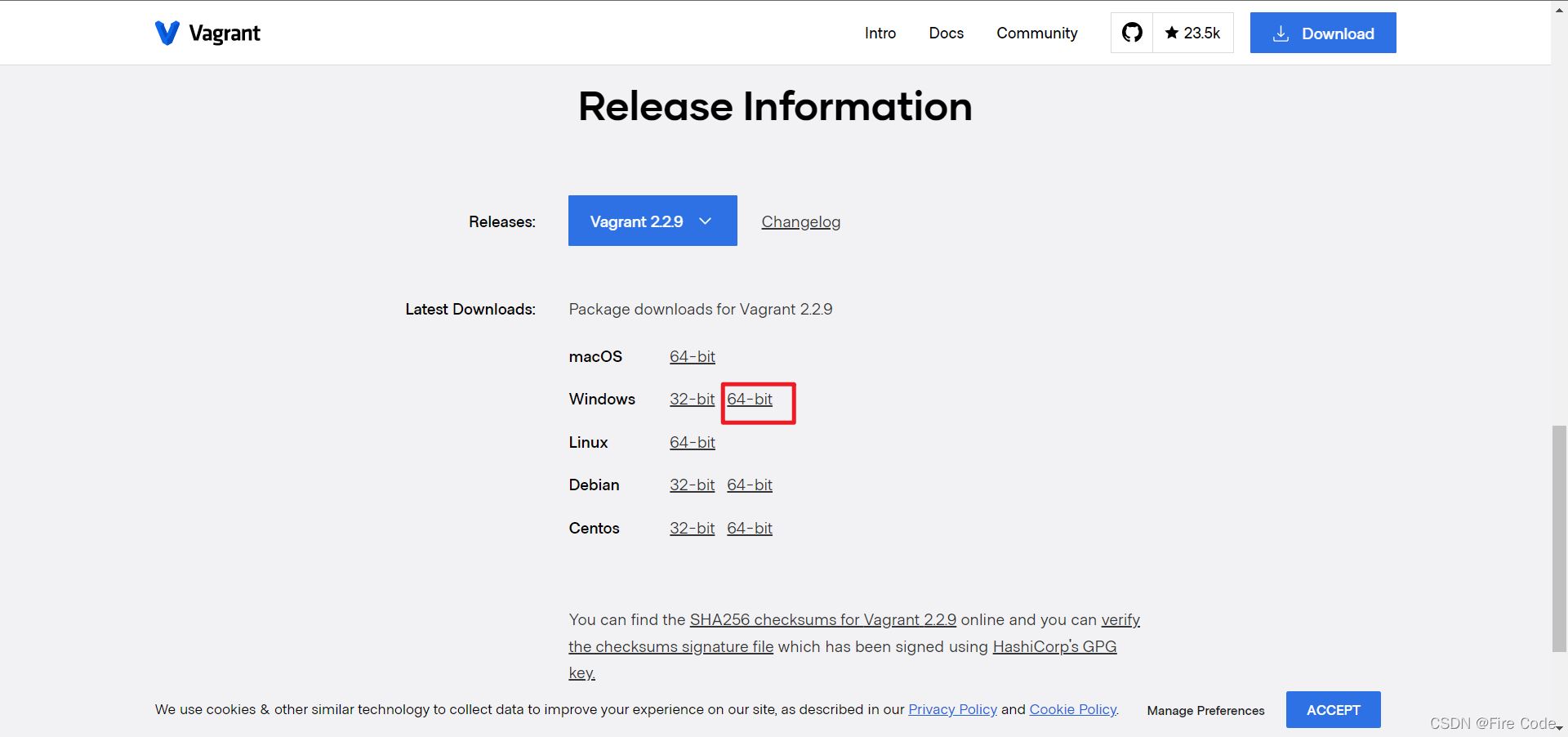Accept the cookie notice
1568x737 pixels.
tap(1333, 710)
